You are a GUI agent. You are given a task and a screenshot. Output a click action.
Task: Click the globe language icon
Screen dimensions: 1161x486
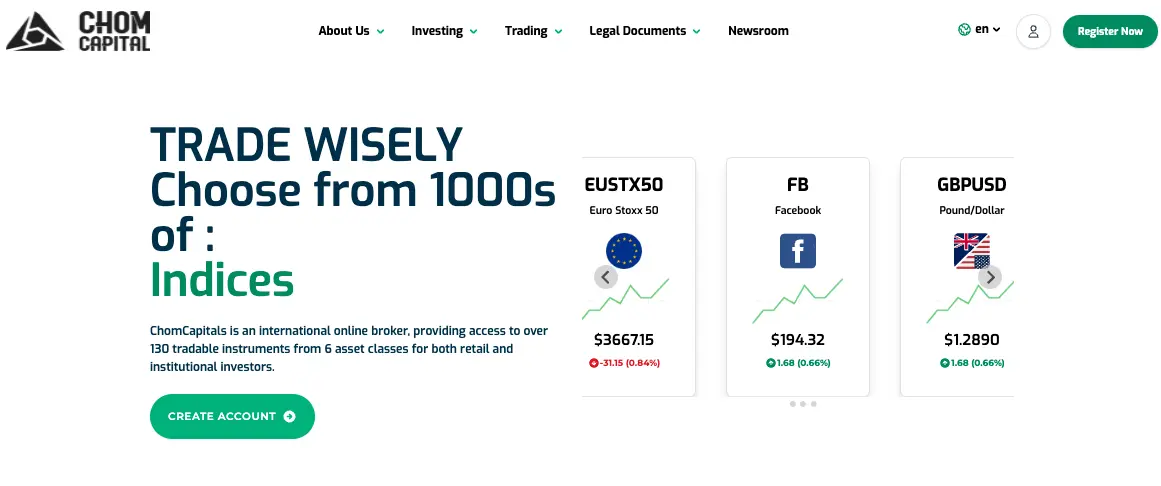coord(964,30)
